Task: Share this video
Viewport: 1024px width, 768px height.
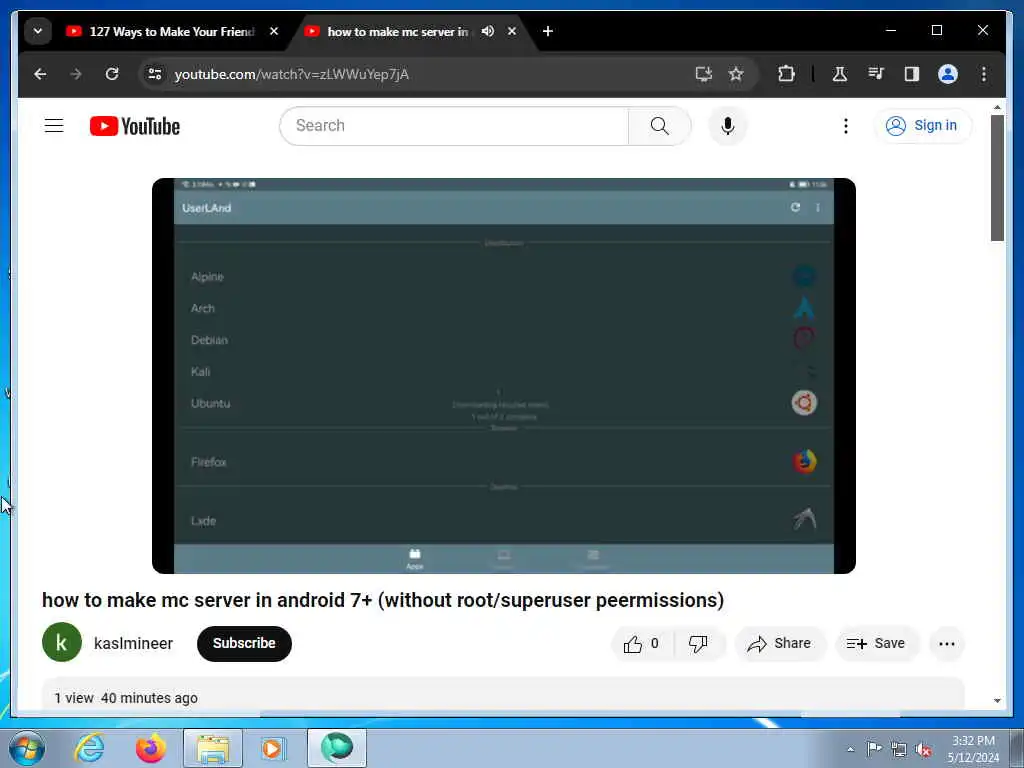Action: [x=780, y=644]
